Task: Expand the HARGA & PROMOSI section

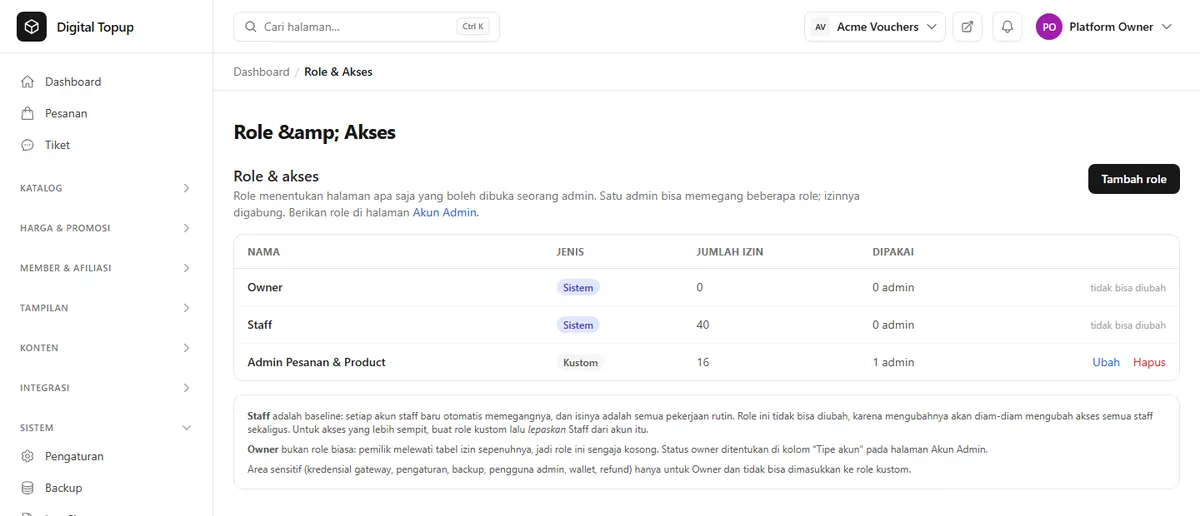Action: pos(106,228)
